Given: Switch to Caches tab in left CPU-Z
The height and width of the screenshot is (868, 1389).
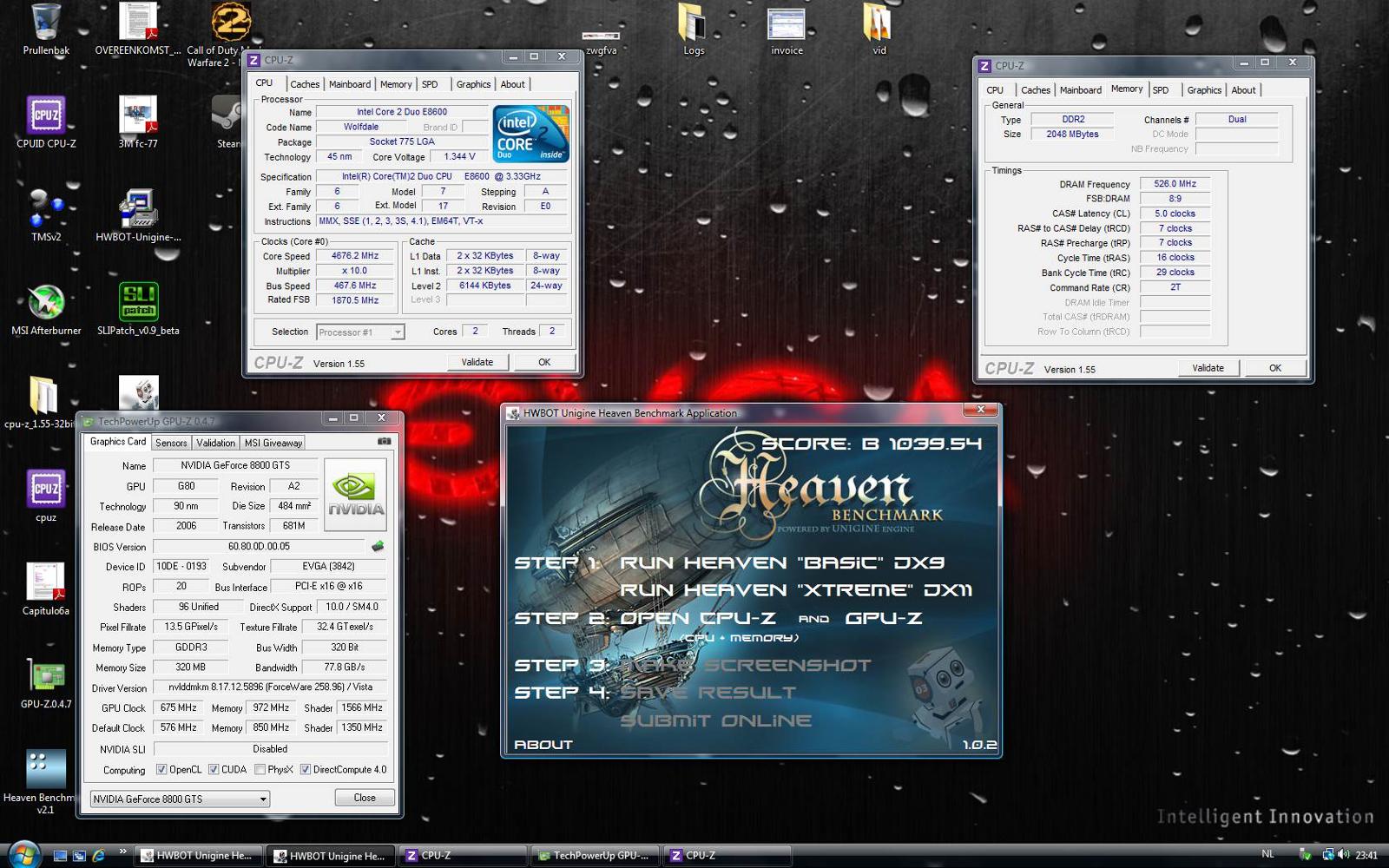Looking at the screenshot, I should [305, 84].
